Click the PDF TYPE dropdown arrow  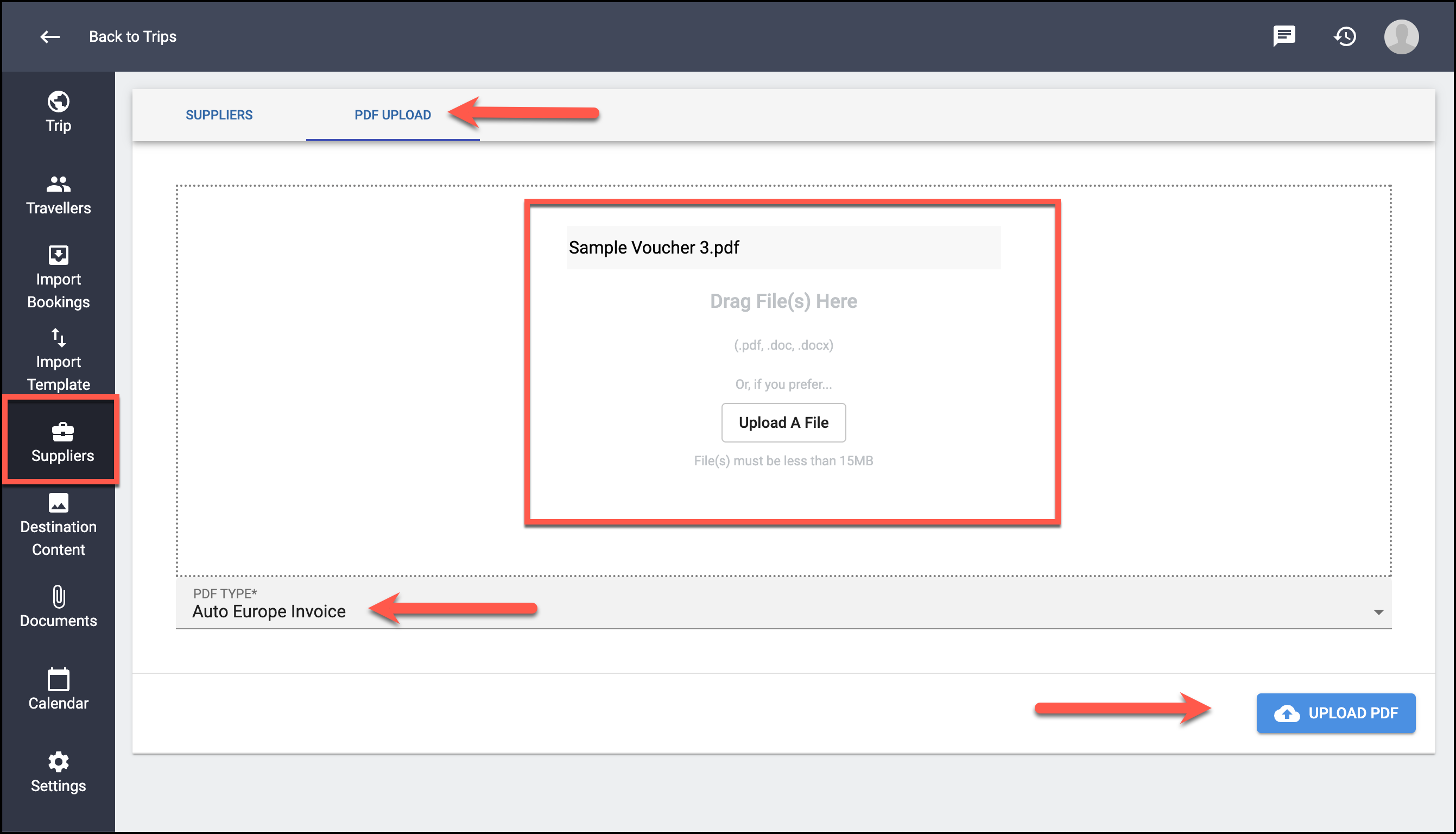pyautogui.click(x=1379, y=612)
